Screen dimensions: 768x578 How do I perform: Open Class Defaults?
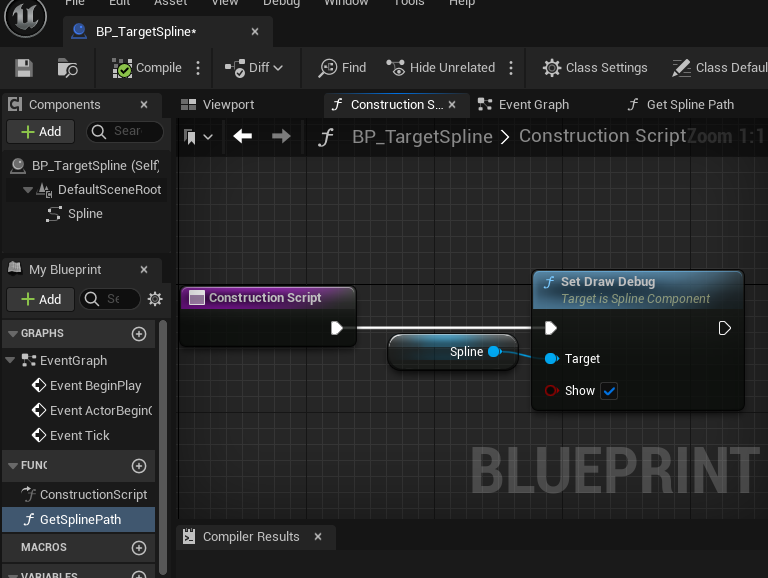point(720,68)
